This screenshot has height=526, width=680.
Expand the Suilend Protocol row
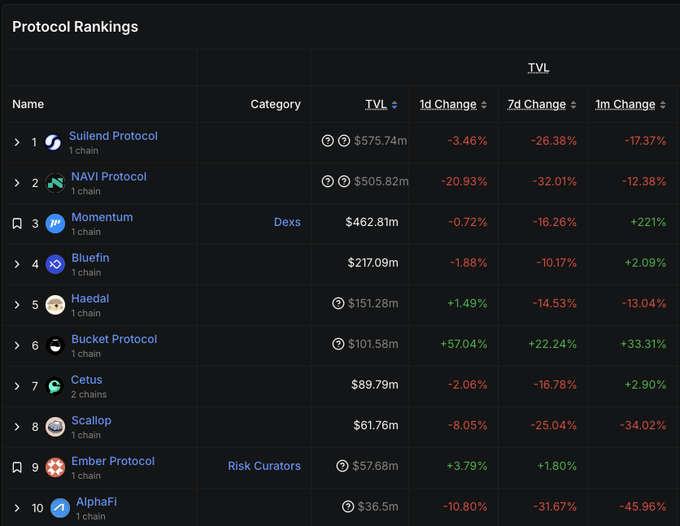click(x=17, y=142)
